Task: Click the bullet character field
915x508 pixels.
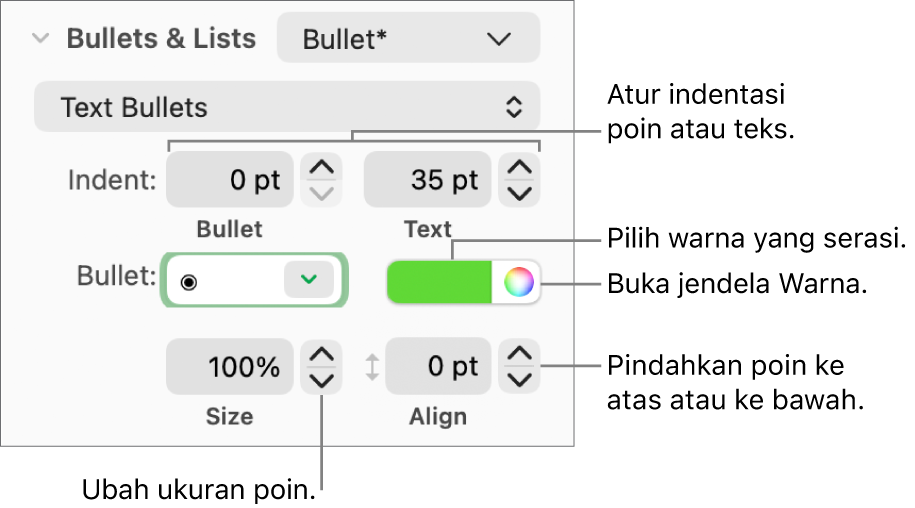Action: tap(224, 281)
